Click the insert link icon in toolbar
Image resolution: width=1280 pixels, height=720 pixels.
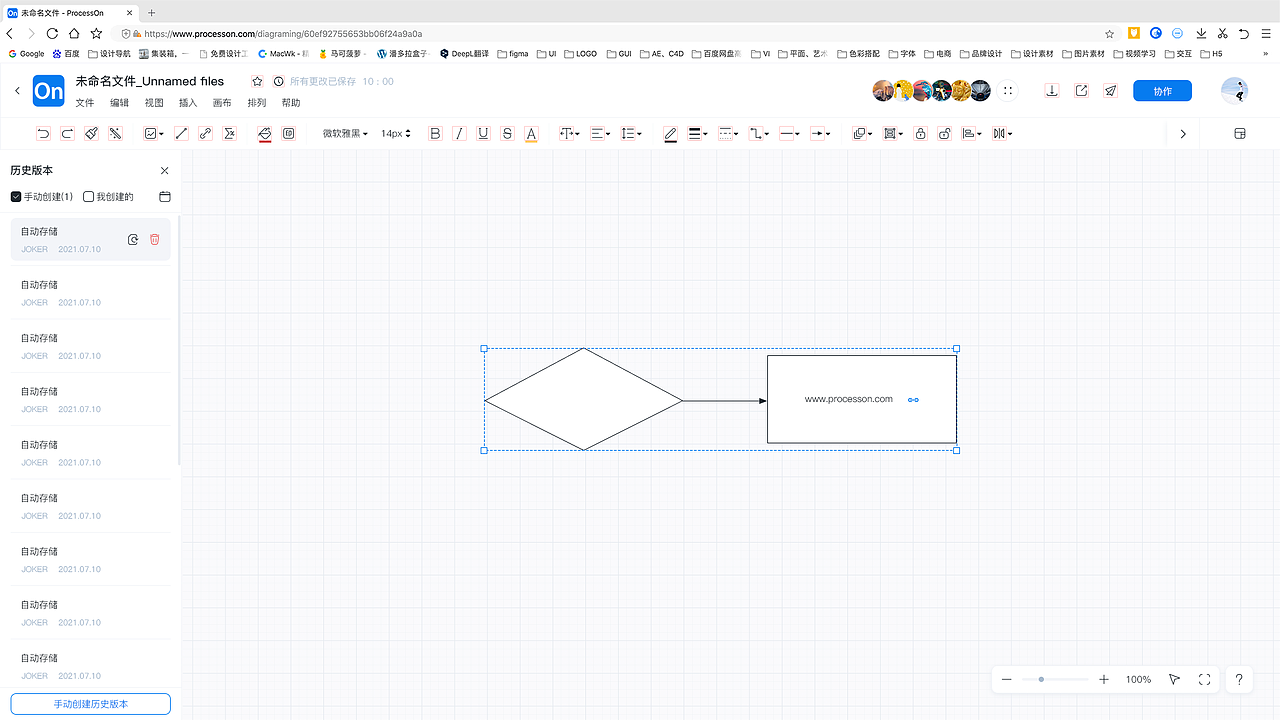point(205,133)
